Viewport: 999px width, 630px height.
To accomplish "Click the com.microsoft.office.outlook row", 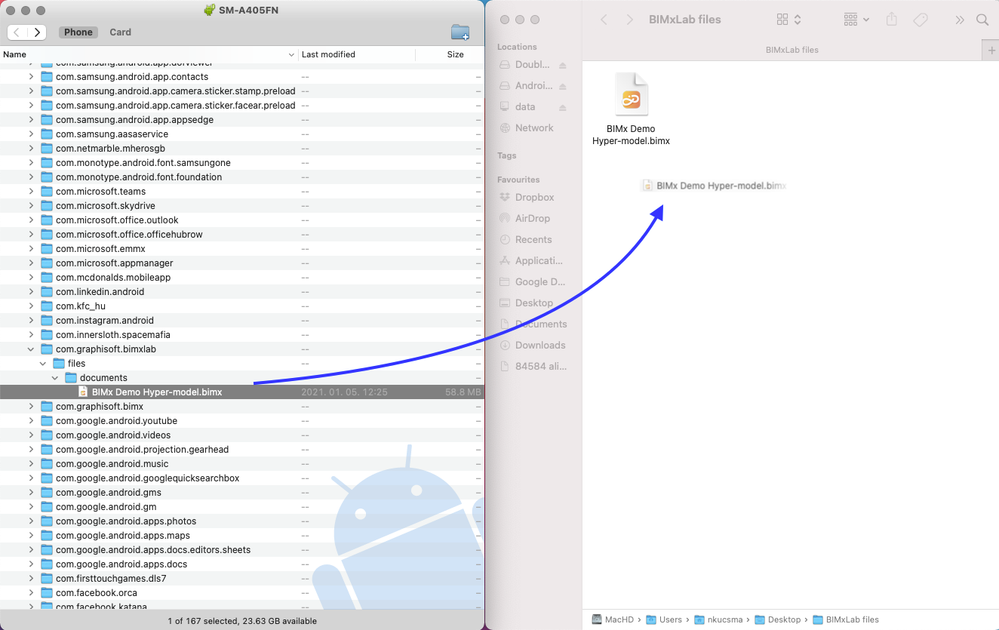I will point(242,220).
